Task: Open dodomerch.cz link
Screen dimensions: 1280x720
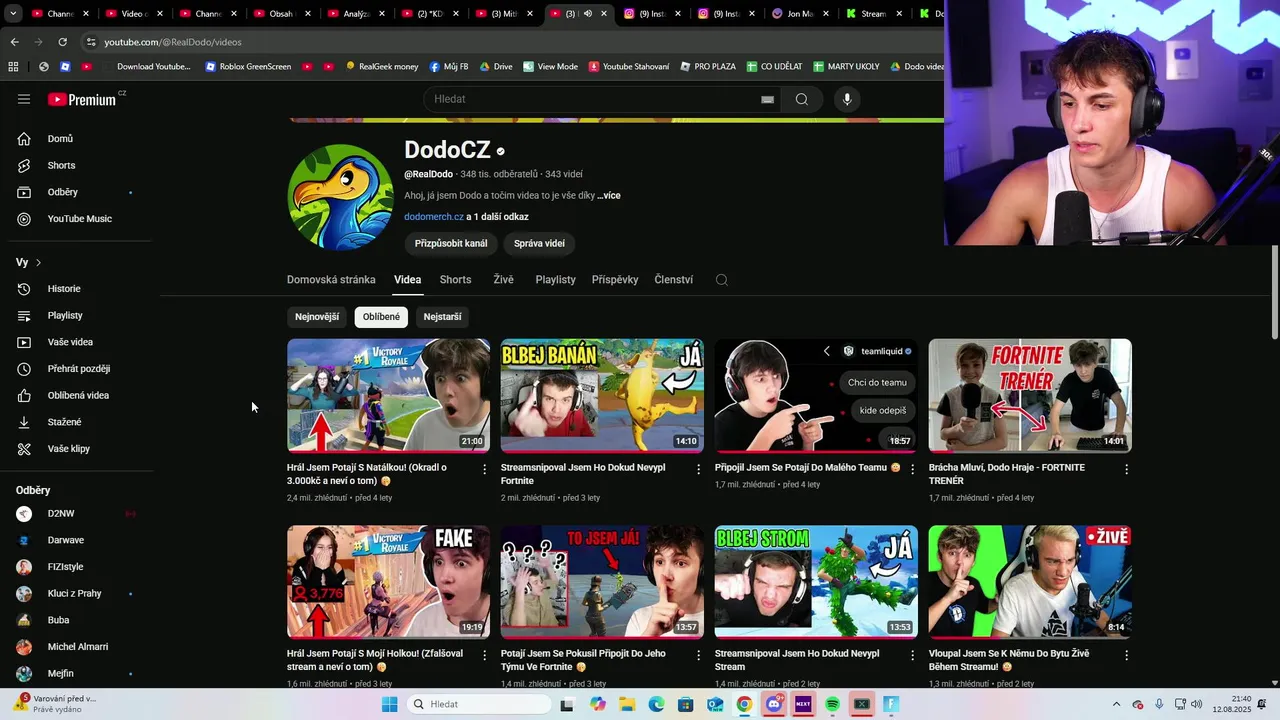Action: point(434,217)
